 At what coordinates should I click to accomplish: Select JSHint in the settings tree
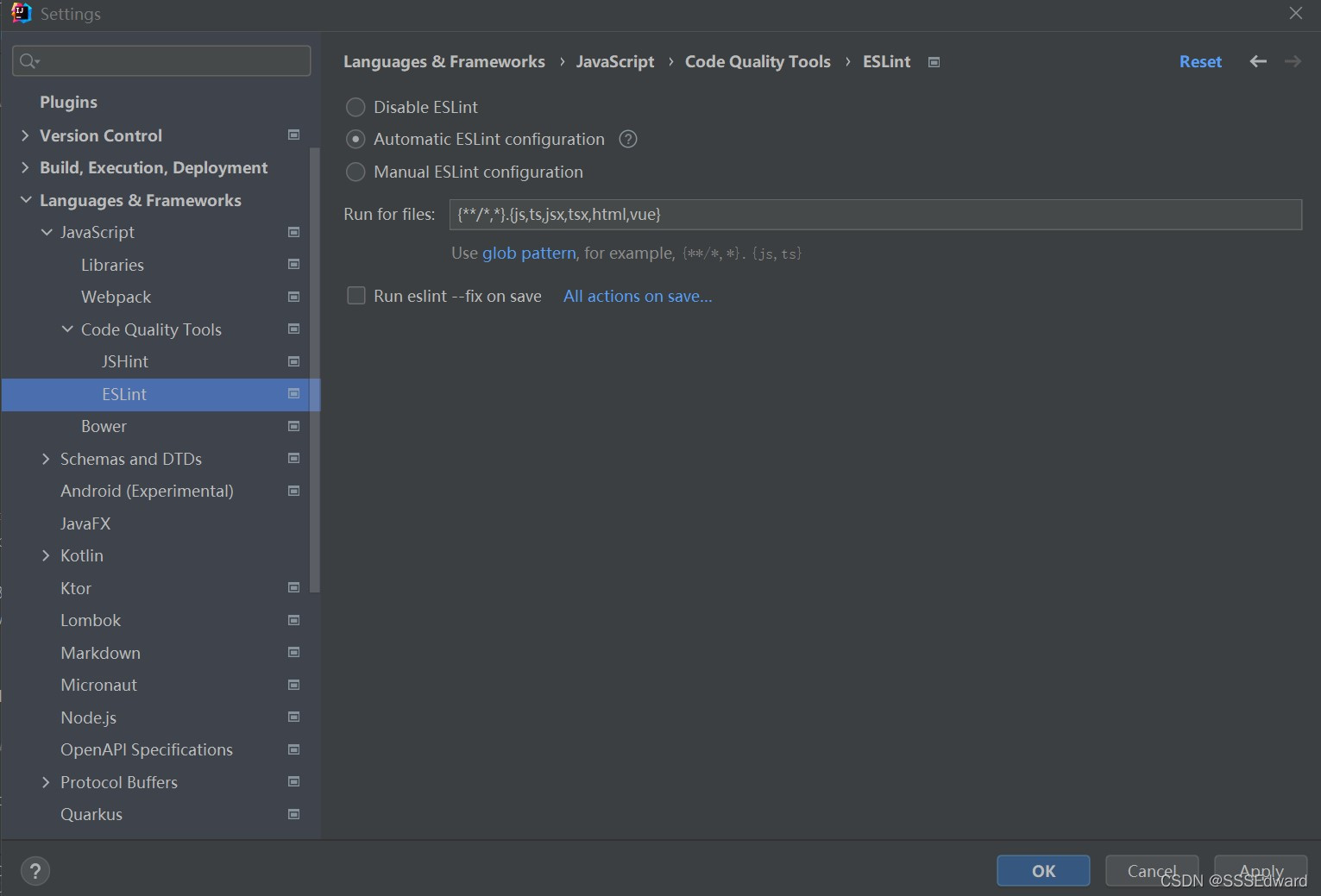click(125, 361)
